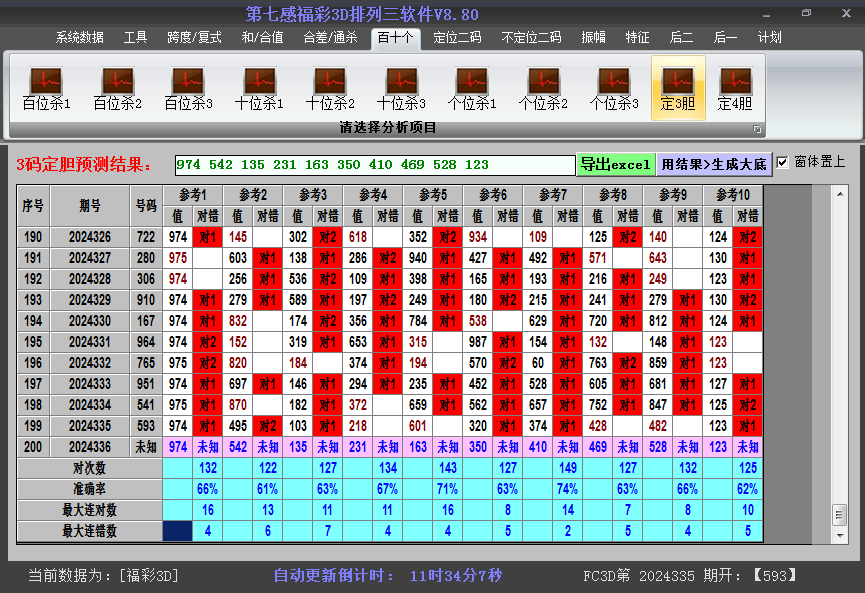This screenshot has height=593, width=865.
Task: Expand the ribbon group launcher arrow
Action: 757,129
